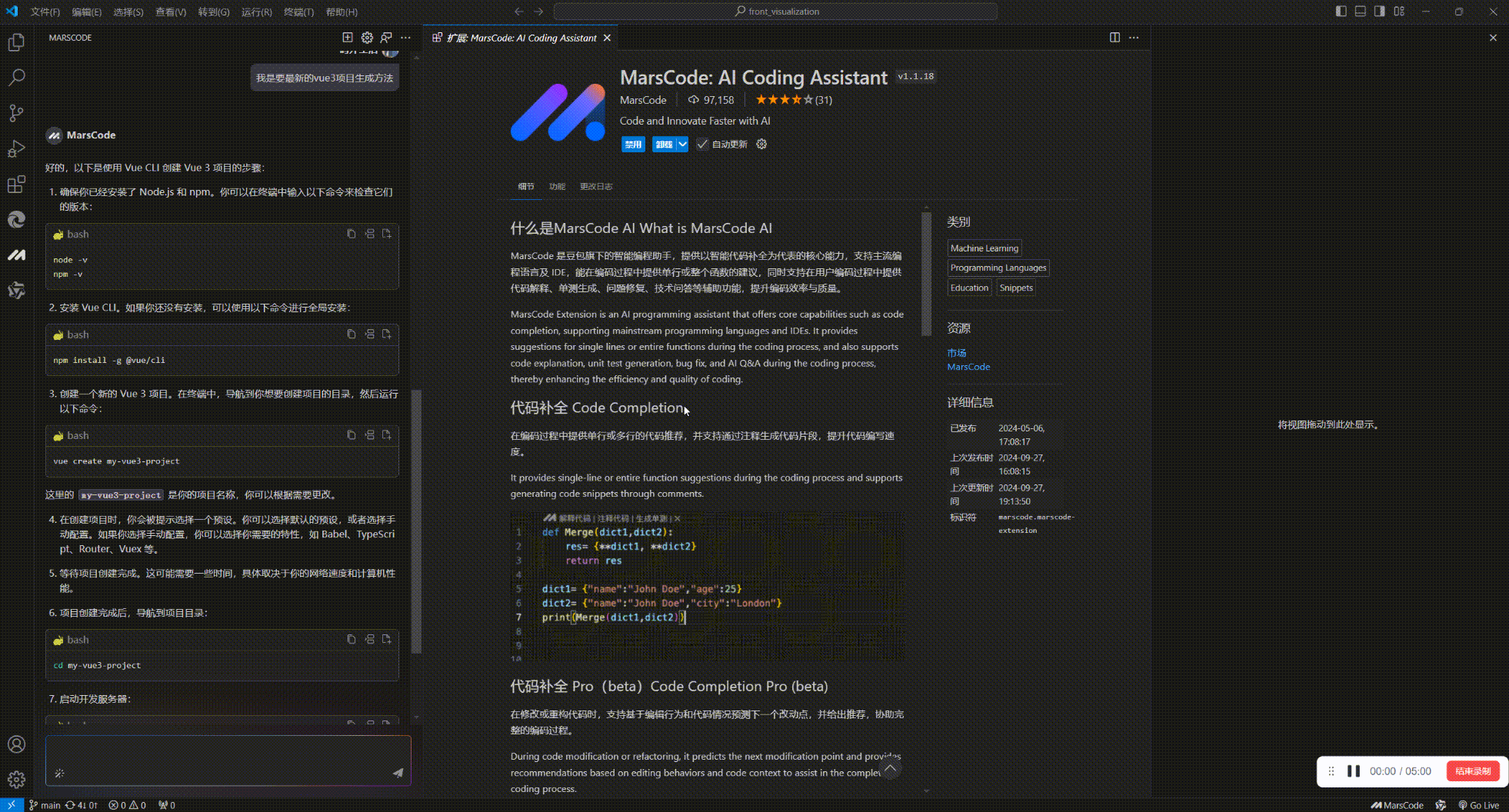Viewport: 1509px width, 812px height.
Task: Insert the 'node -v' code block at cursor
Action: click(370, 234)
